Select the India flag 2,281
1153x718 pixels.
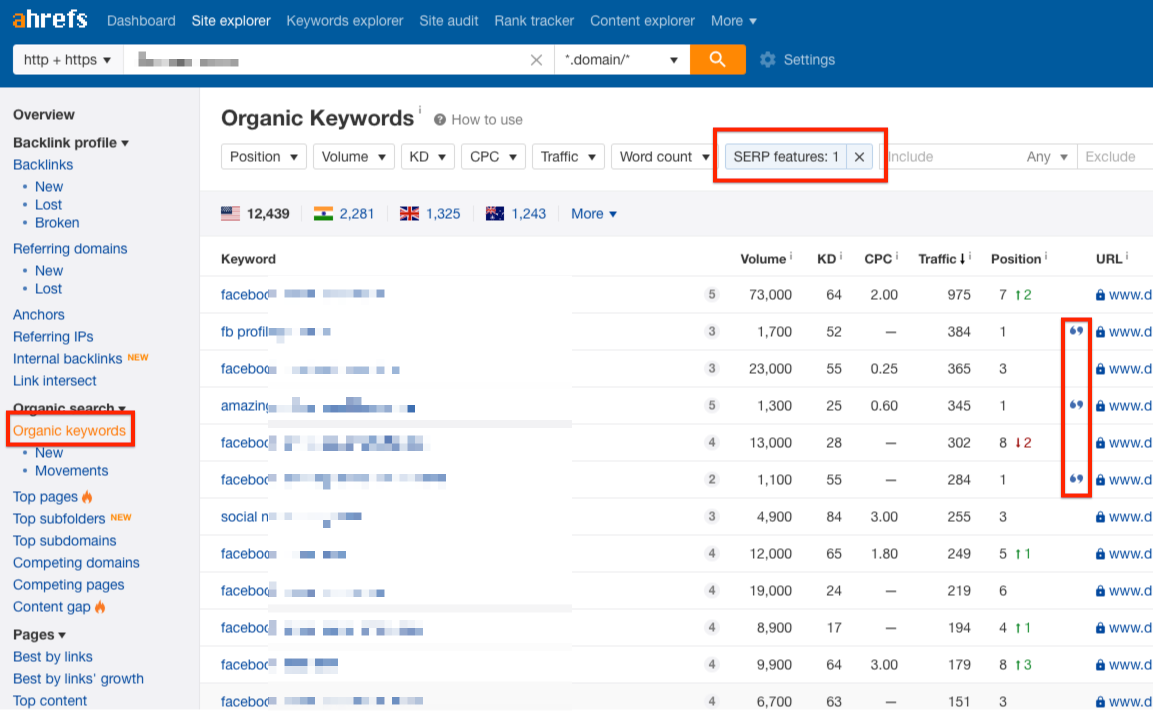pyautogui.click(x=343, y=214)
